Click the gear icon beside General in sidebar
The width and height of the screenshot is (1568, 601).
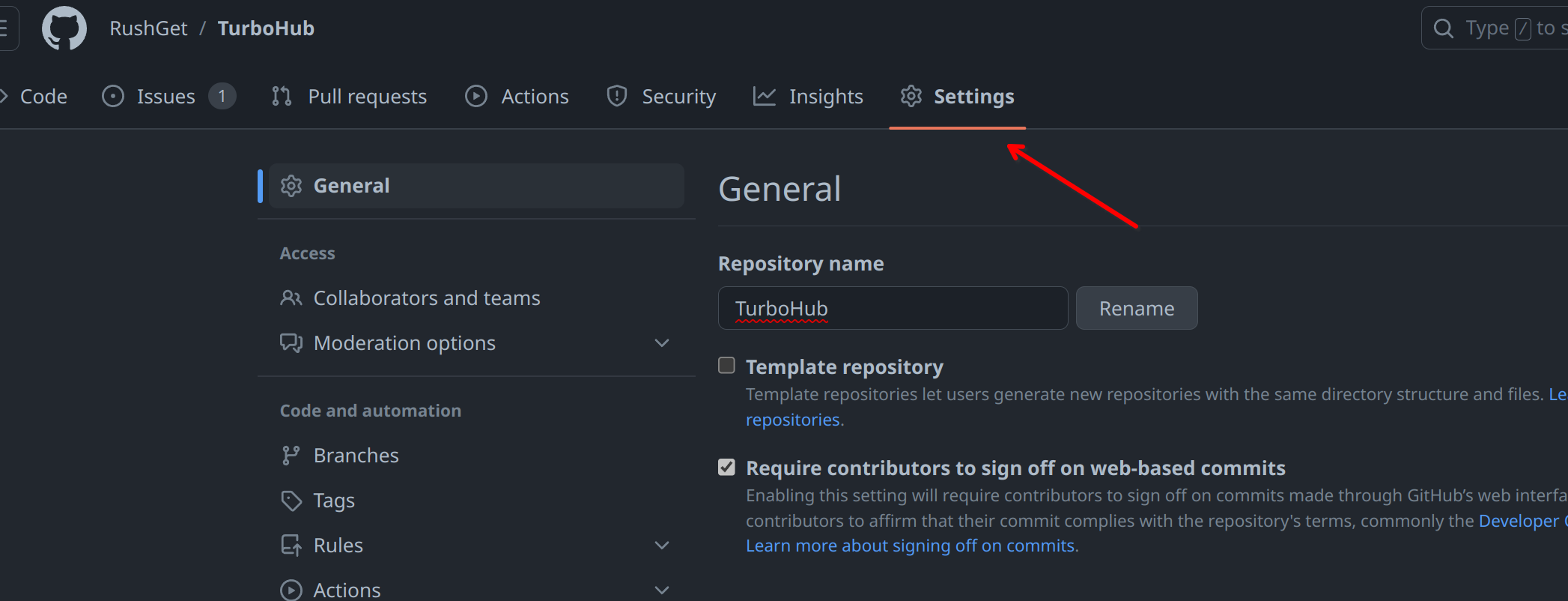291,186
